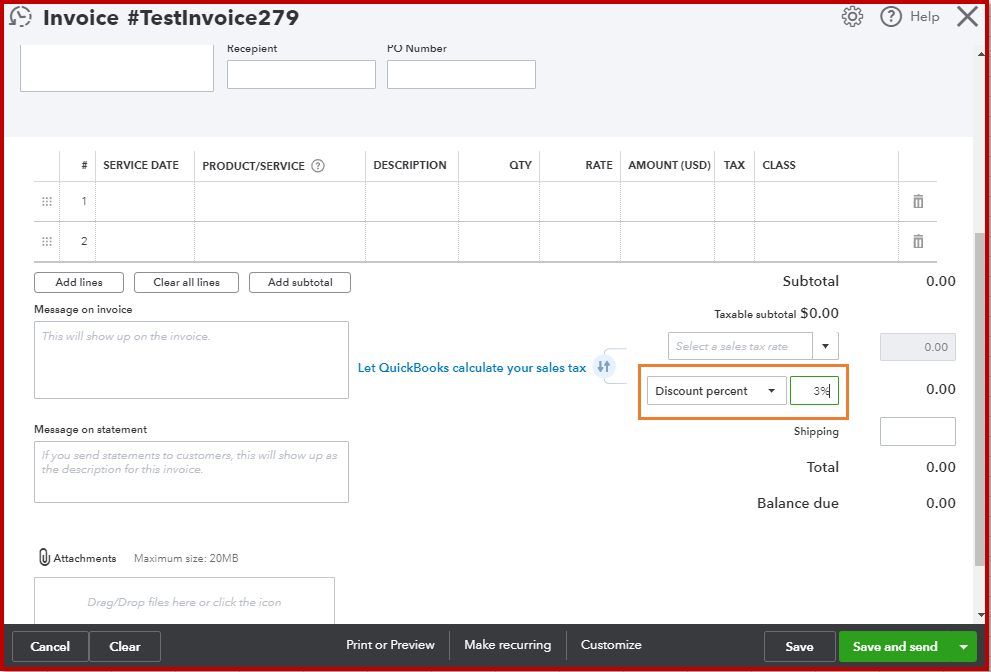Click the AMOUNT (USD) column header
The height and width of the screenshot is (672, 991).
(x=669, y=165)
